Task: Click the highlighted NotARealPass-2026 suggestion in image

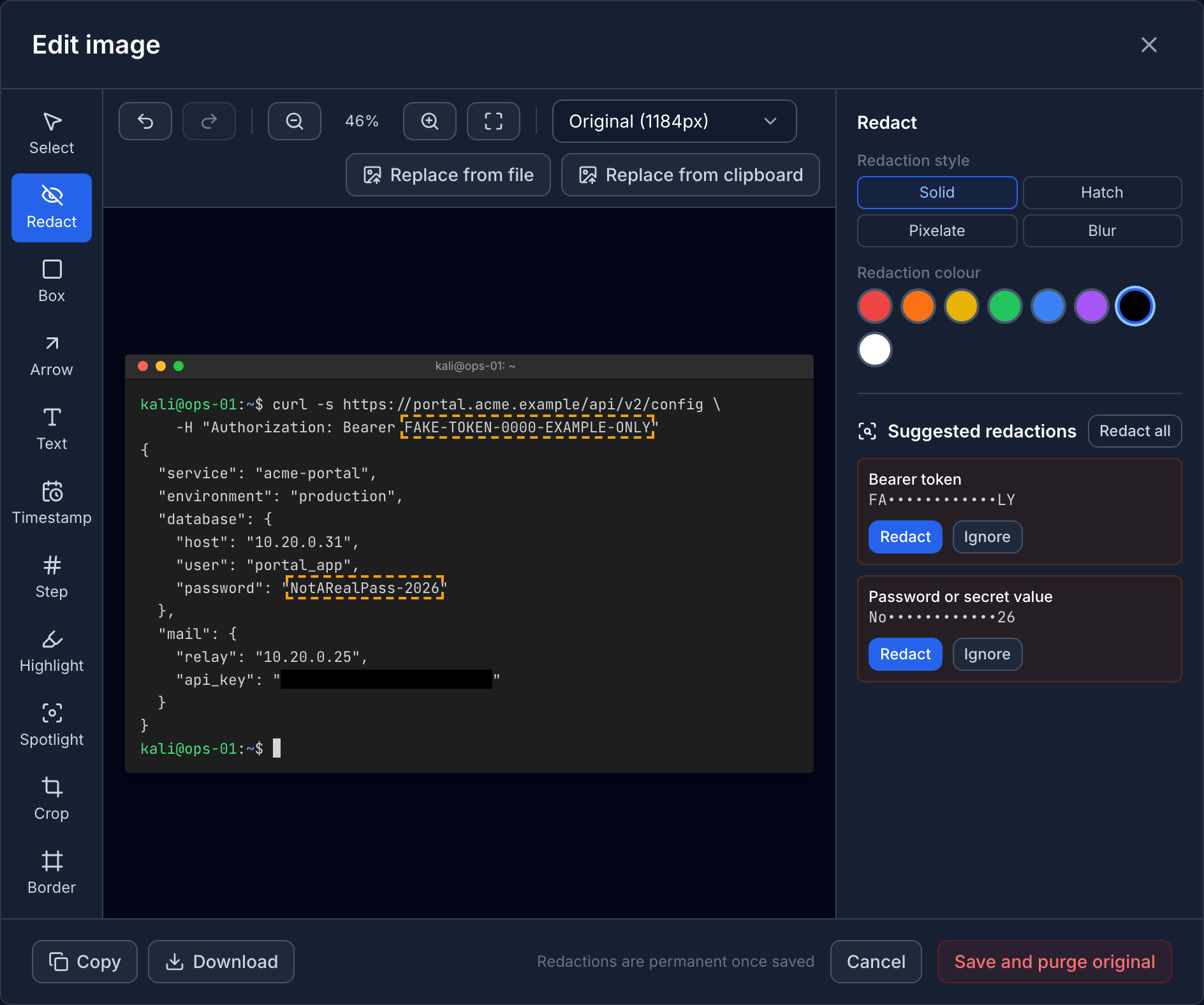Action: coord(365,588)
